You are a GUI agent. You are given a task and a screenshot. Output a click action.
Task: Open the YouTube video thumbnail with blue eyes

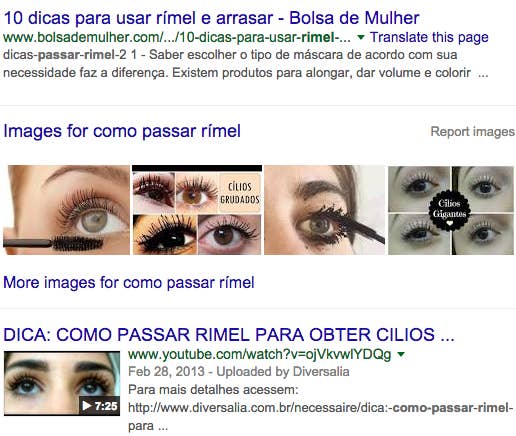click(x=62, y=383)
